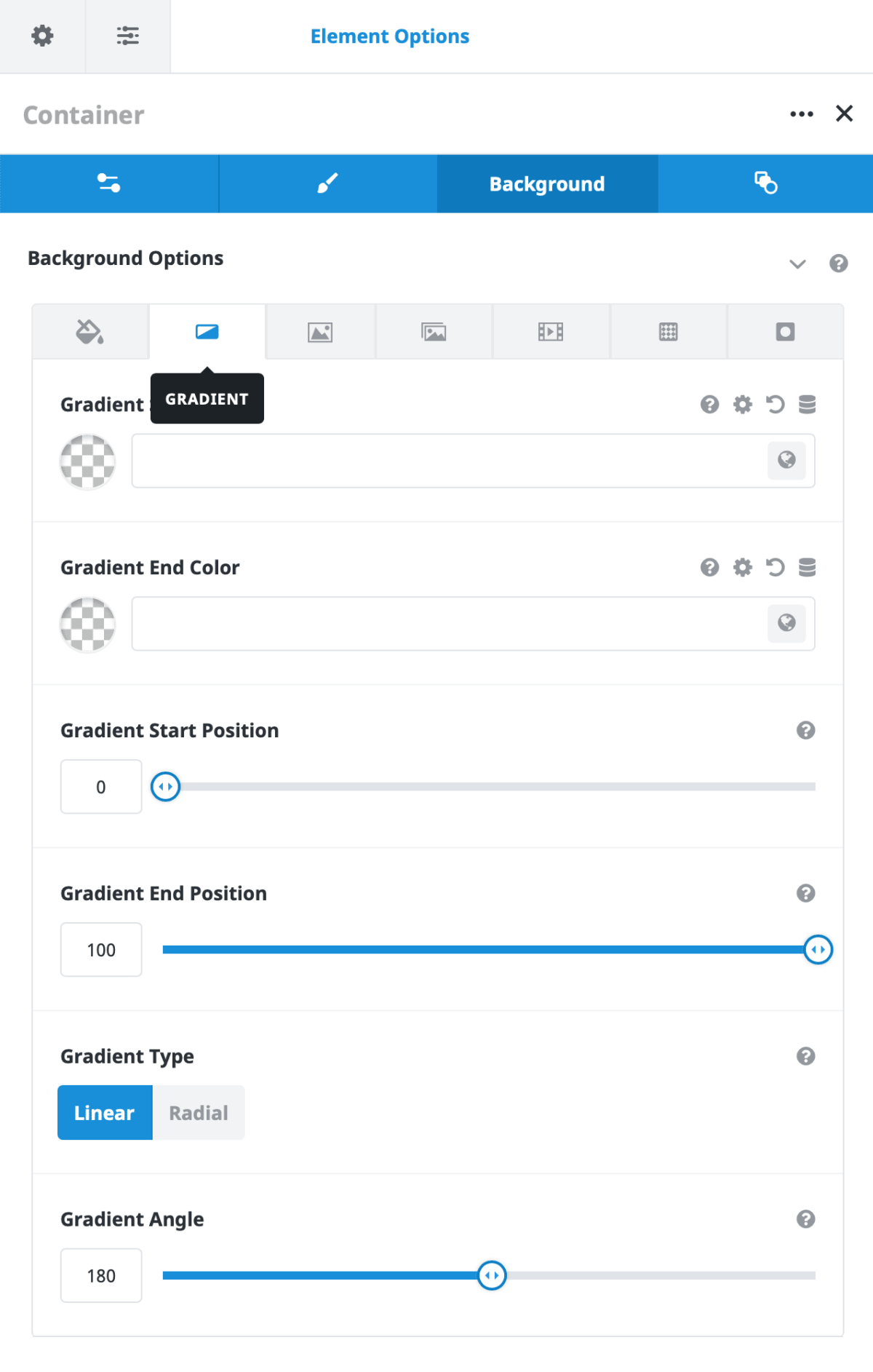Switch to the Background tab
Image resolution: width=873 pixels, height=1372 pixels.
point(546,183)
